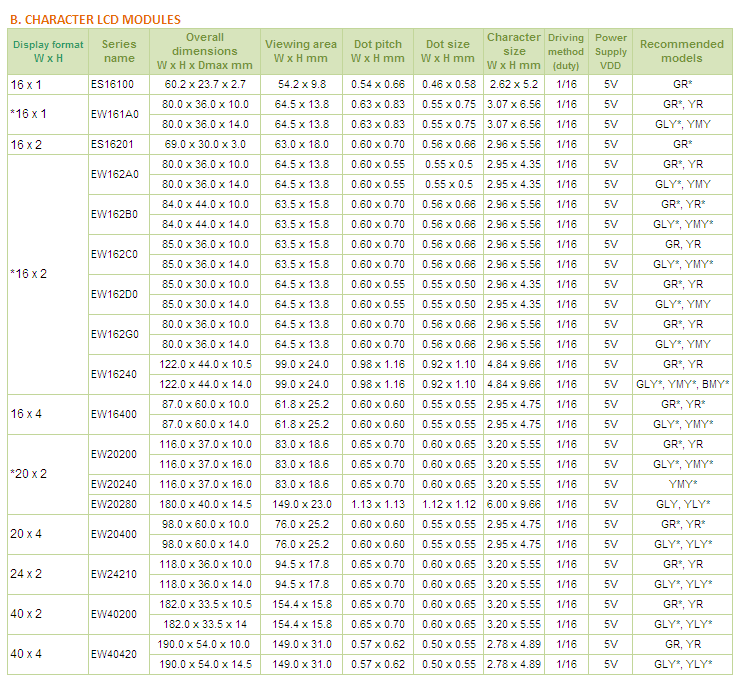Select the ES16100 series name cell
Screen dimensions: 736x680
(x=119, y=84)
